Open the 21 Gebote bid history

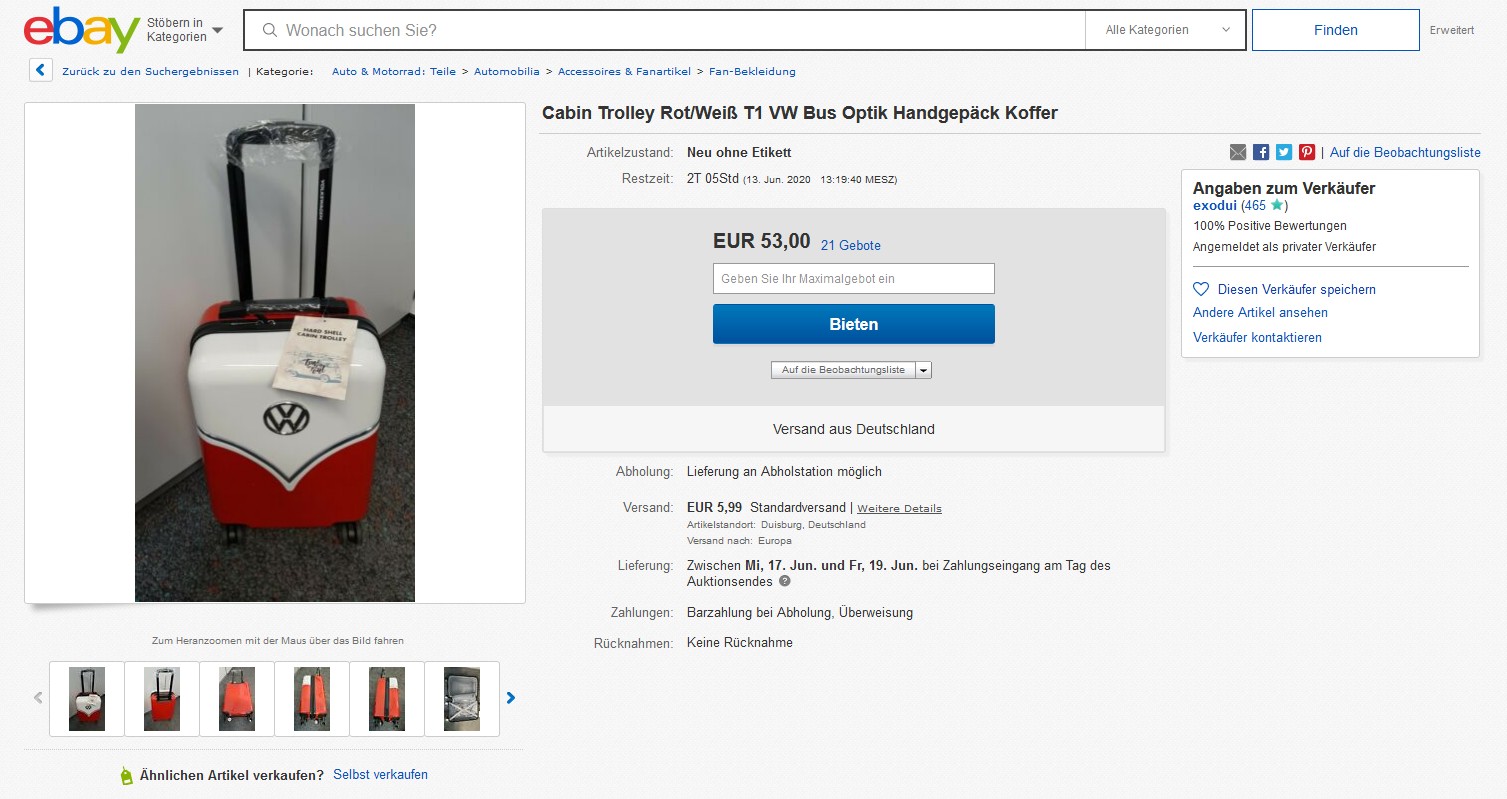click(x=851, y=245)
